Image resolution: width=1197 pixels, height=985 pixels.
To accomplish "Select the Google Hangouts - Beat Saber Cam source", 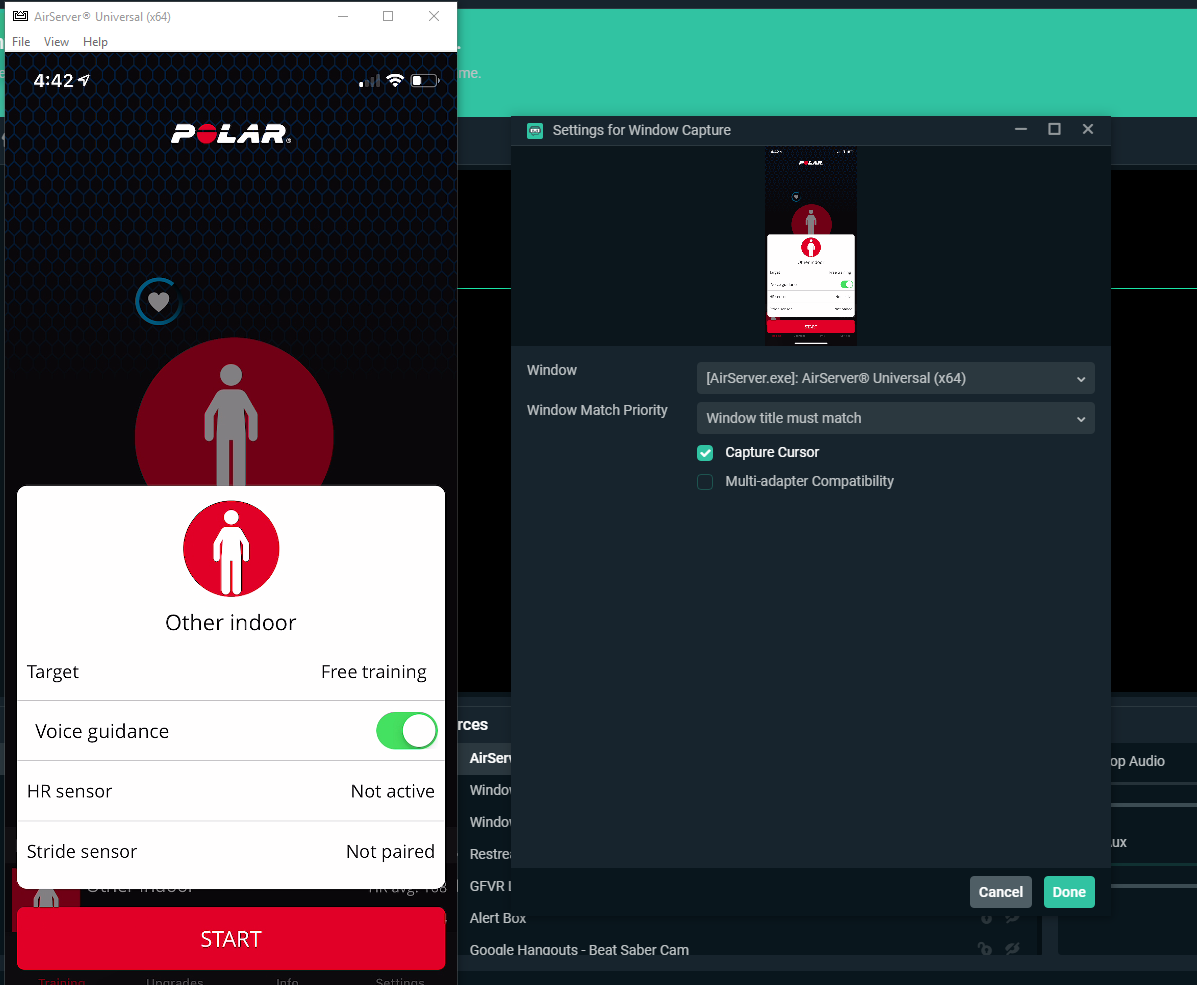I will point(579,950).
